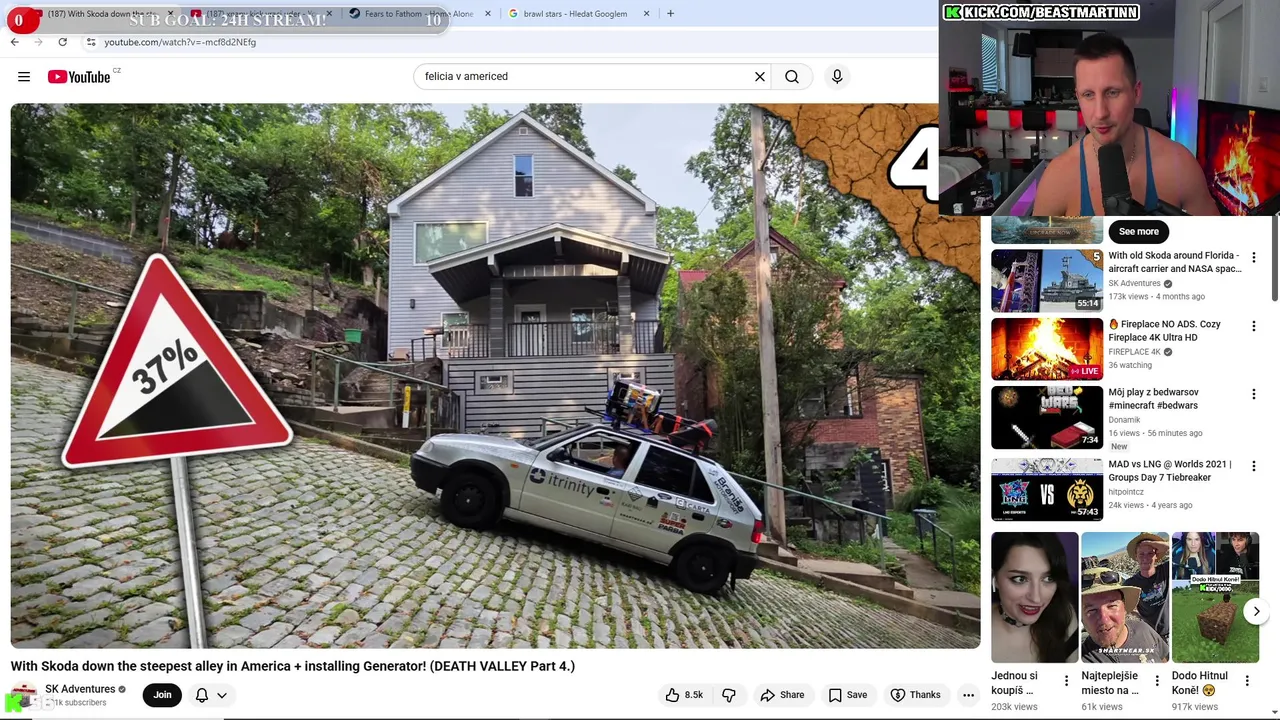This screenshot has width=1280, height=720.
Task: Play Fireplace 4K live thumbnail
Action: tap(1047, 349)
